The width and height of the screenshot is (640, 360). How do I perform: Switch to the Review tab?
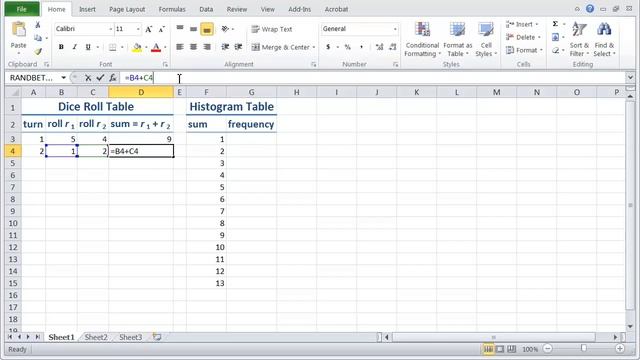coord(237,9)
